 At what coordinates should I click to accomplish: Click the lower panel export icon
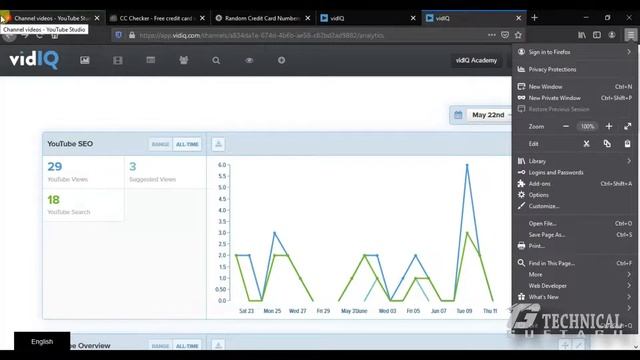click(218, 345)
